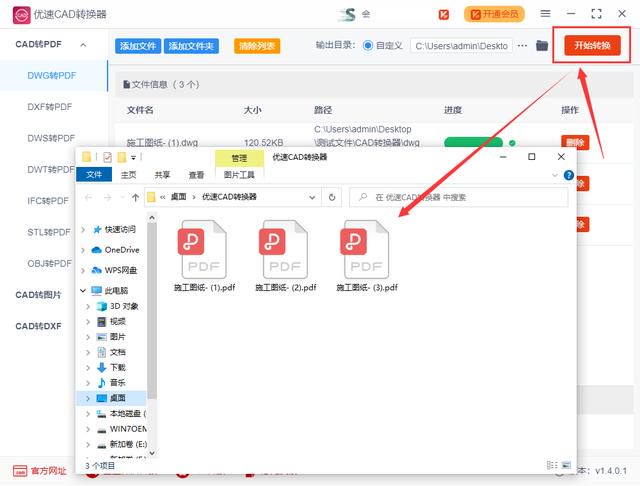Open the 查看 tab in Explorer ribbon
Image resolution: width=640 pixels, height=486 pixels.
(196, 175)
